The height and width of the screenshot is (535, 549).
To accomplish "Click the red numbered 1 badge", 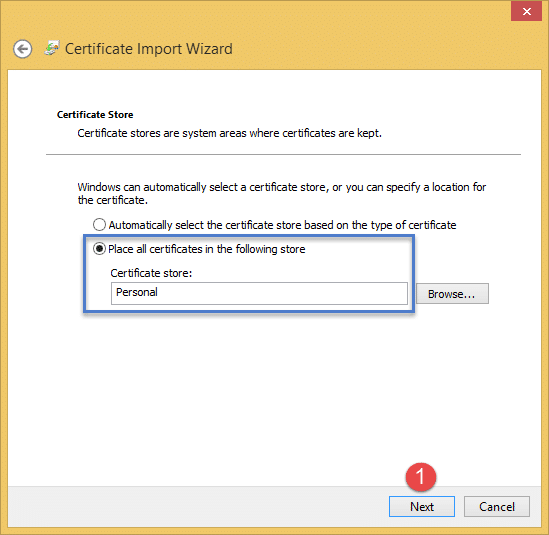I will tap(421, 477).
